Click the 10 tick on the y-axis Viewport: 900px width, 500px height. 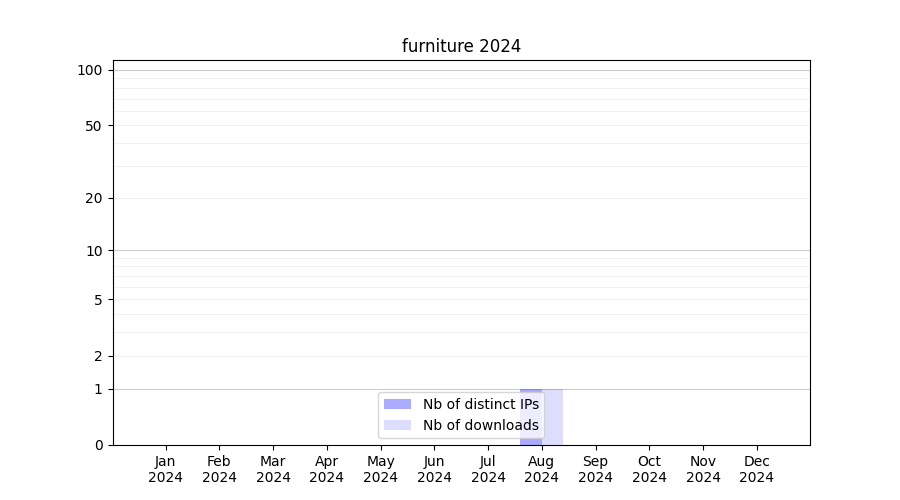[94, 251]
